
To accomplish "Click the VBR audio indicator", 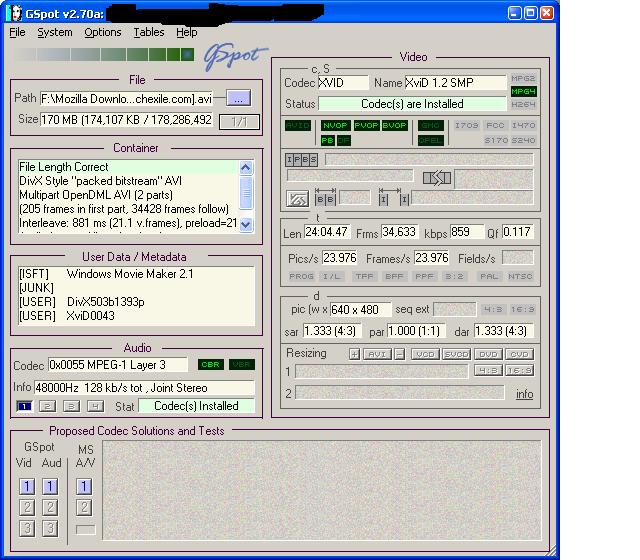I will pyautogui.click(x=242, y=364).
